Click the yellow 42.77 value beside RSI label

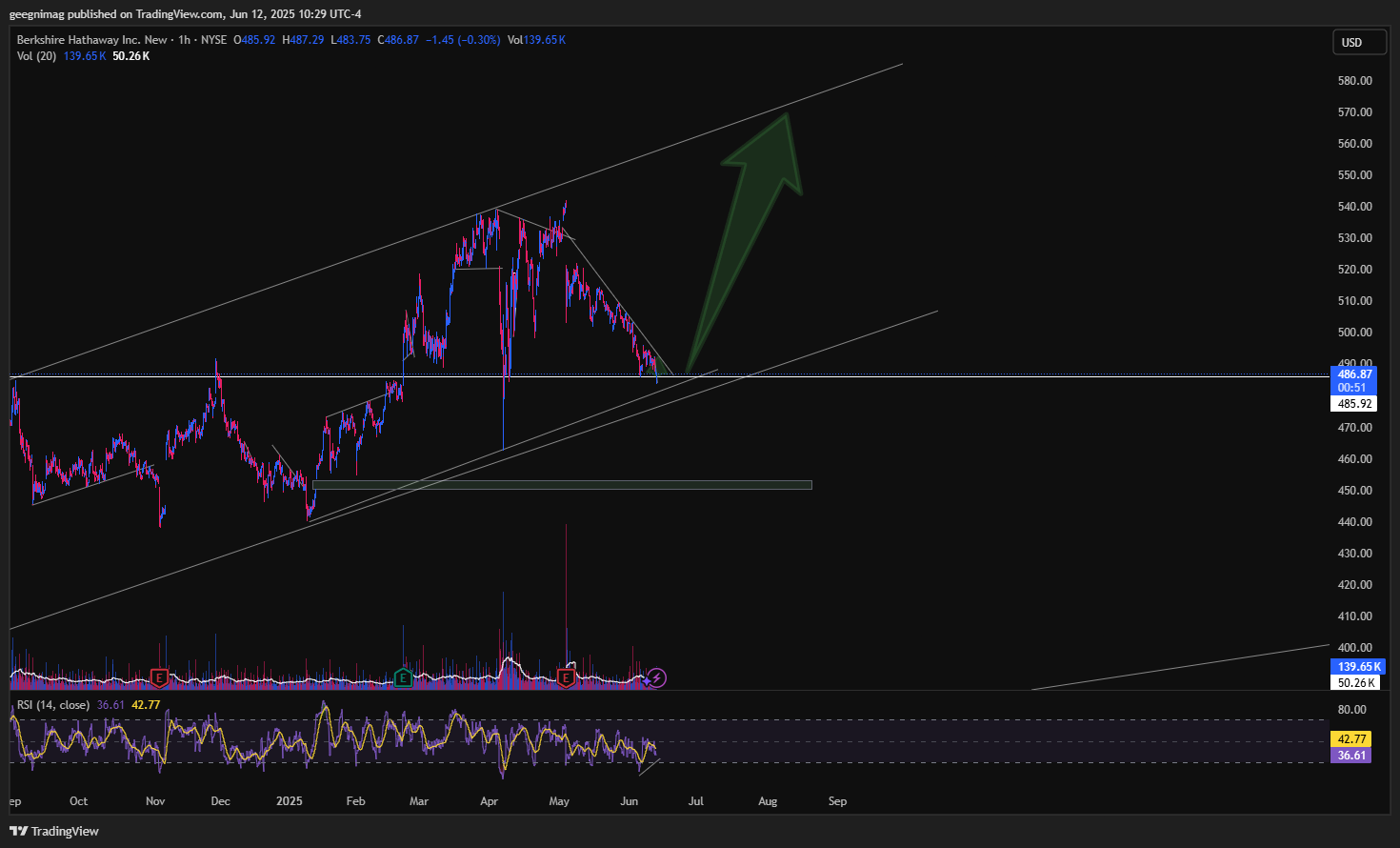146,705
